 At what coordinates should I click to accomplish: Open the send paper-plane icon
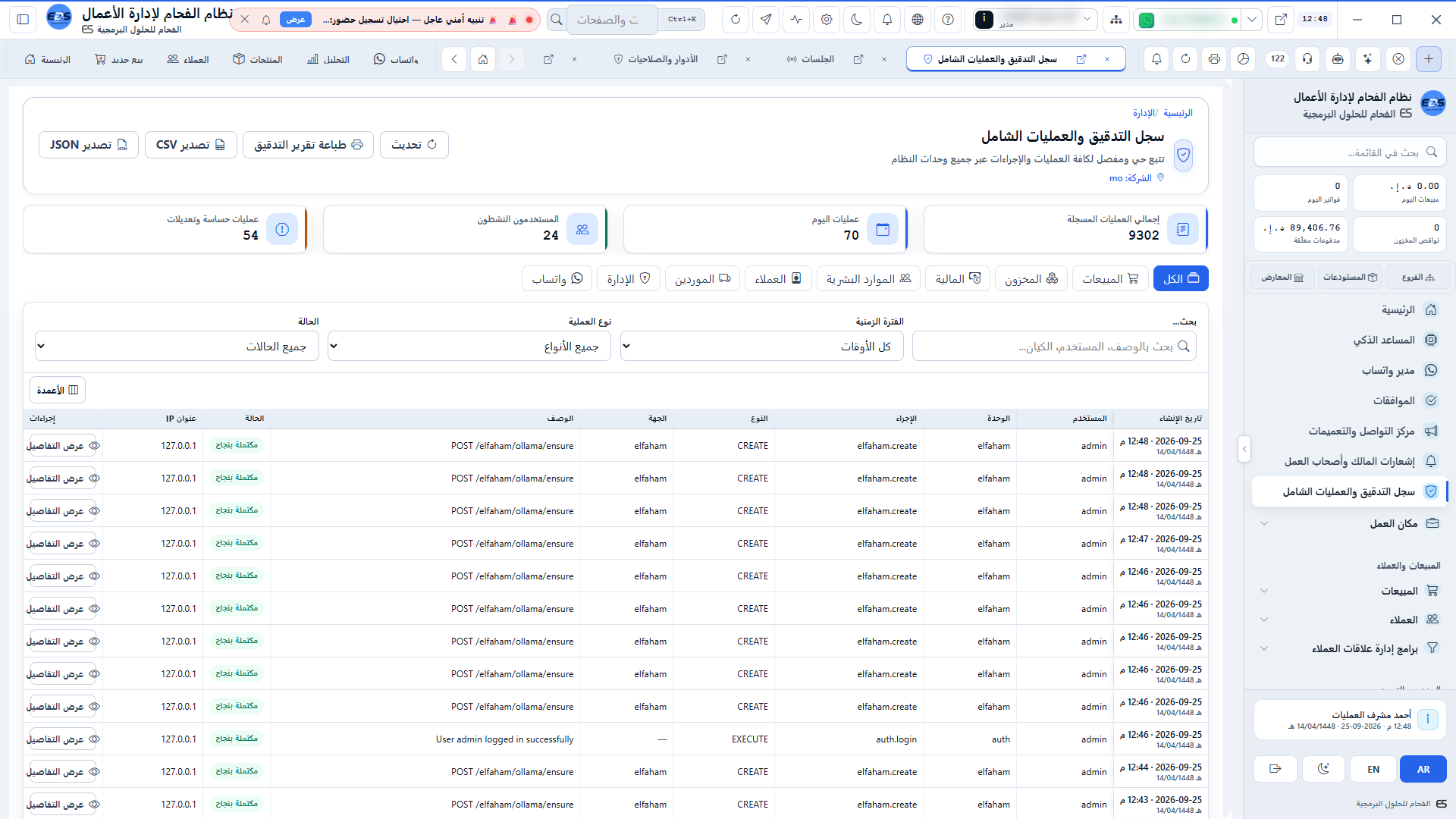766,20
